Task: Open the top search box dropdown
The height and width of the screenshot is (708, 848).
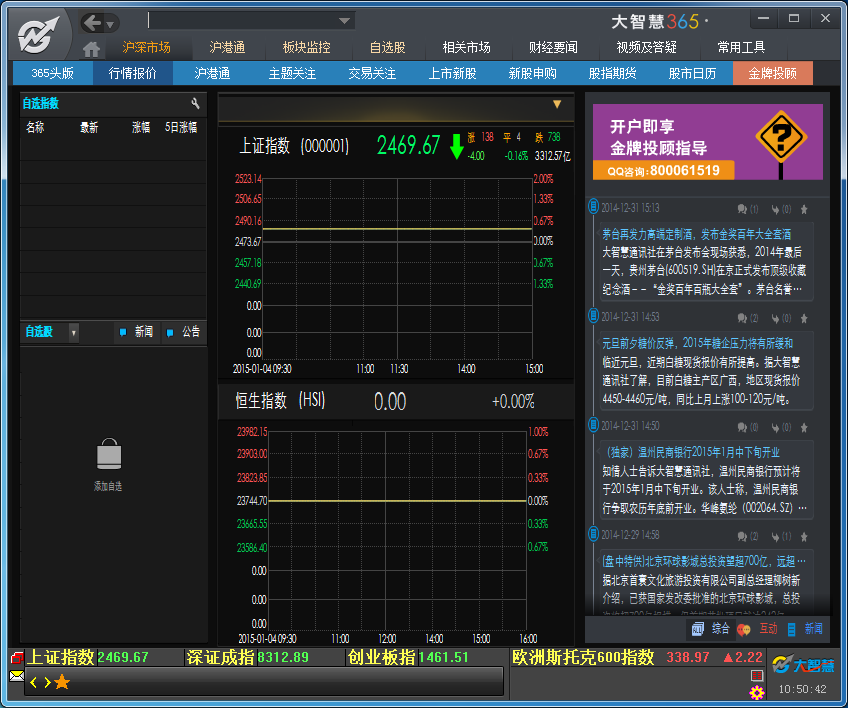Action: (x=345, y=20)
